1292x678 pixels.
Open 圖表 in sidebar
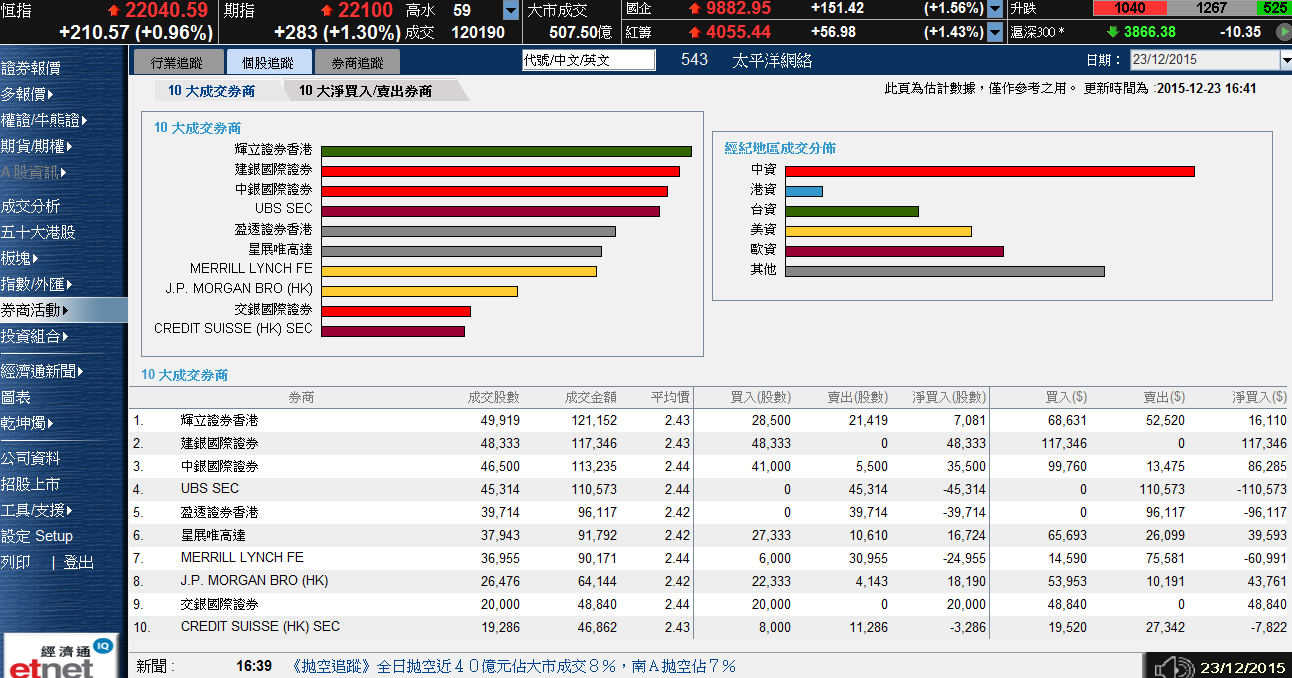pyautogui.click(x=16, y=397)
